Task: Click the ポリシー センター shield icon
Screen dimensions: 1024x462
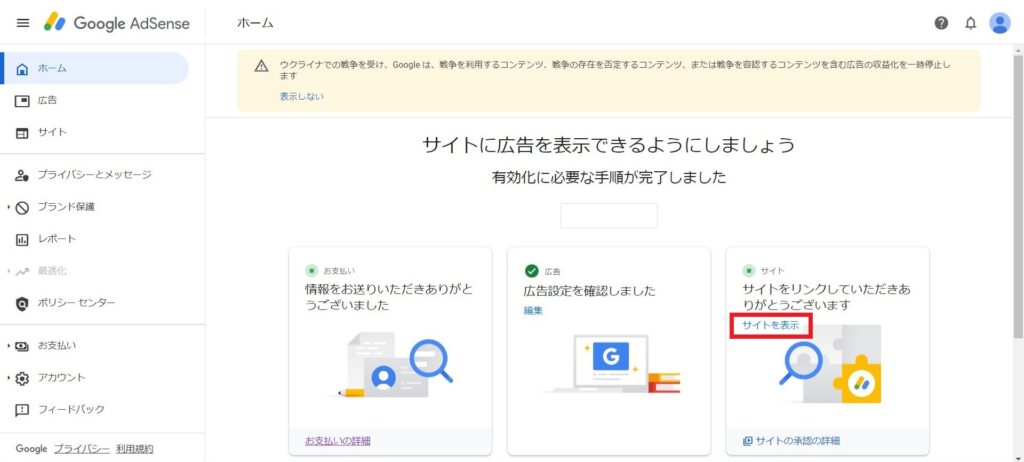Action: [23, 303]
